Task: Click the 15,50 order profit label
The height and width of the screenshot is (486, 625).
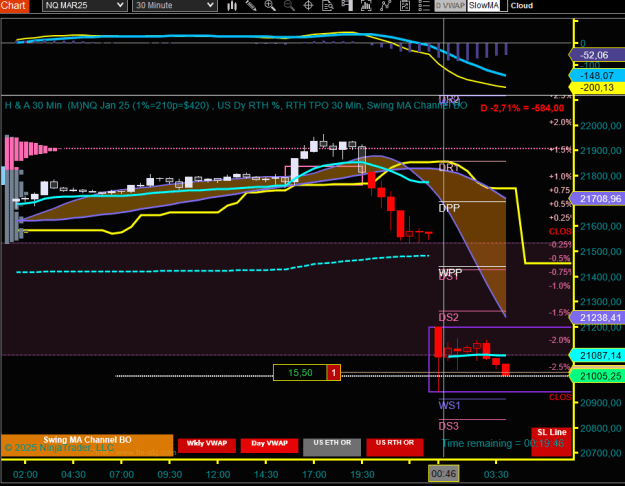Action: [x=300, y=373]
